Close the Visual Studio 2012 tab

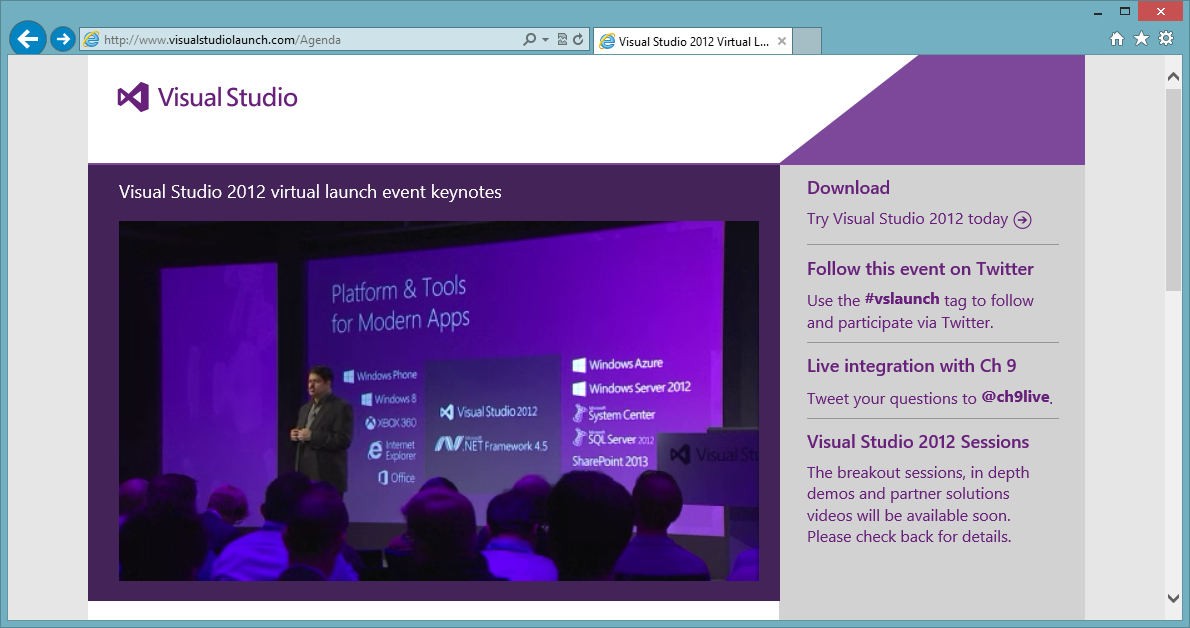click(782, 42)
